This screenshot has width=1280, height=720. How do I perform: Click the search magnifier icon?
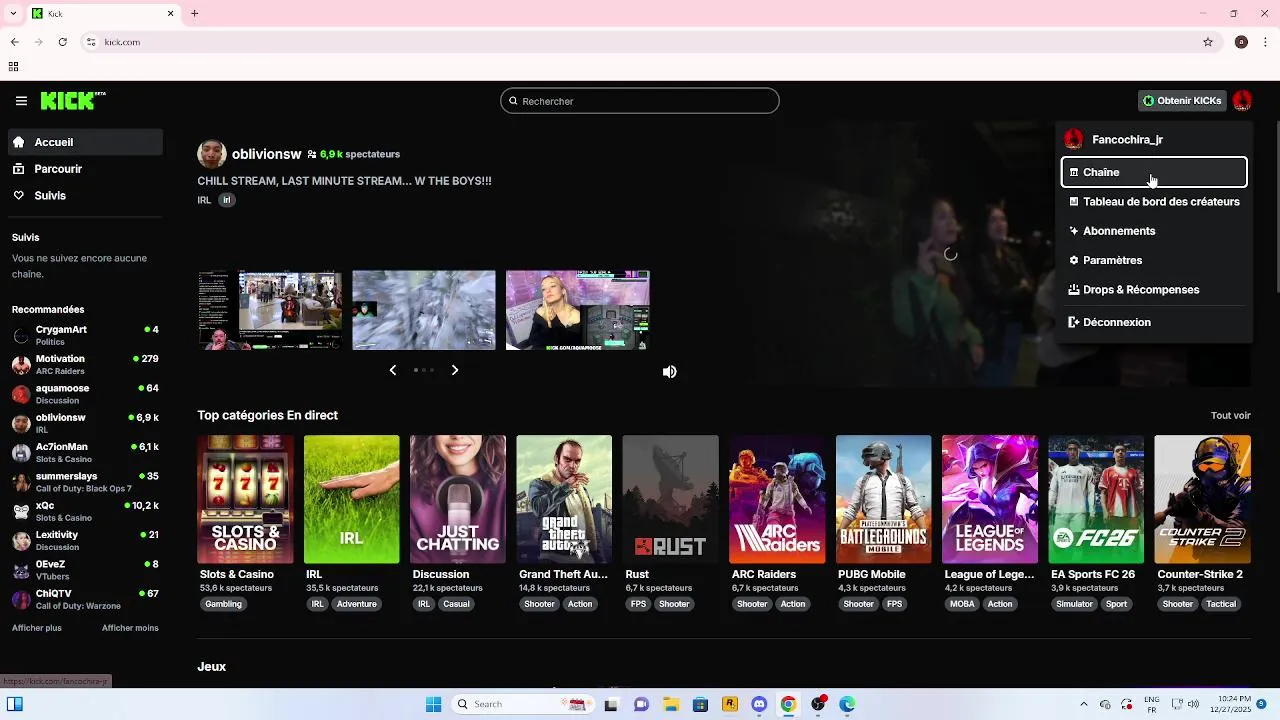pyautogui.click(x=513, y=101)
